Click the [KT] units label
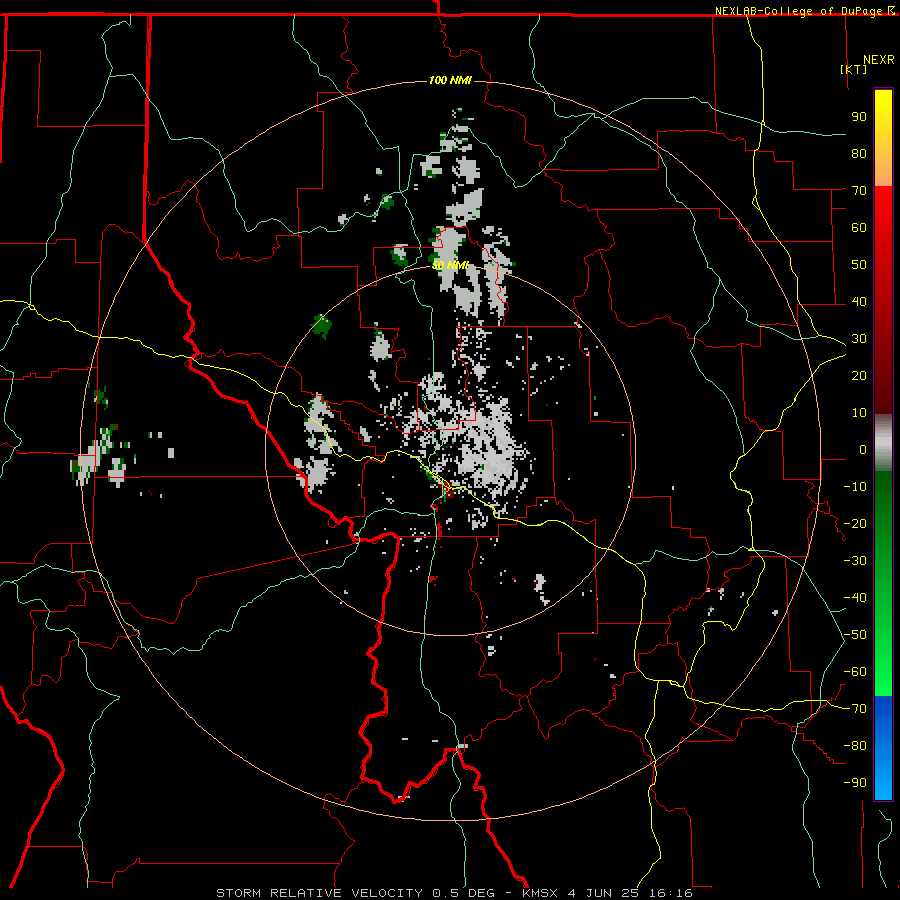Image resolution: width=900 pixels, height=900 pixels. [x=854, y=69]
